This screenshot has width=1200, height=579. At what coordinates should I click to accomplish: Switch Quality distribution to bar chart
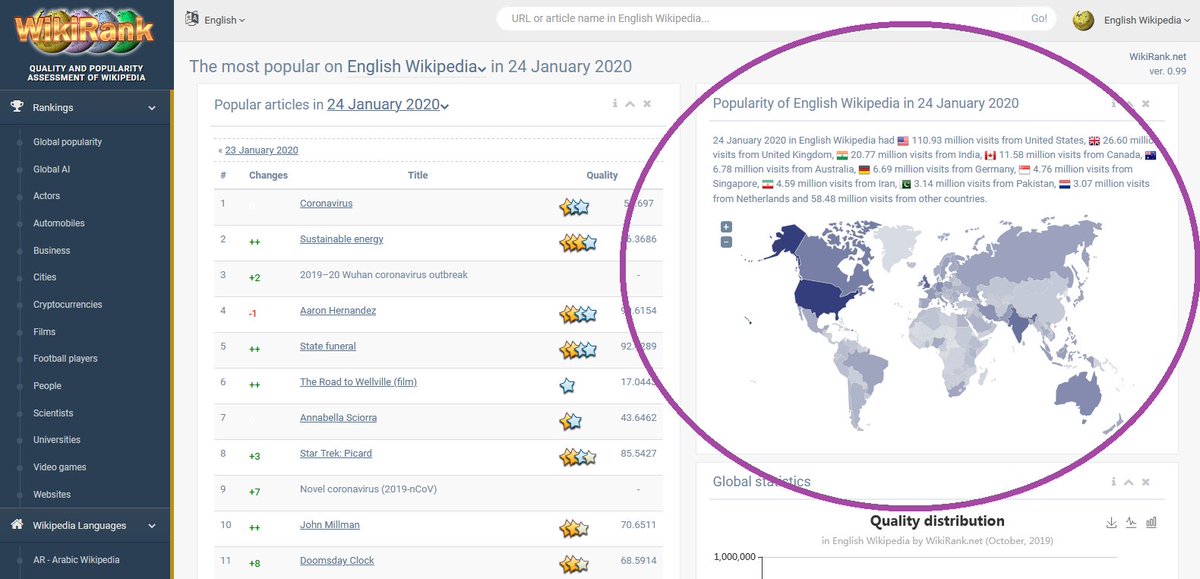(x=1151, y=522)
